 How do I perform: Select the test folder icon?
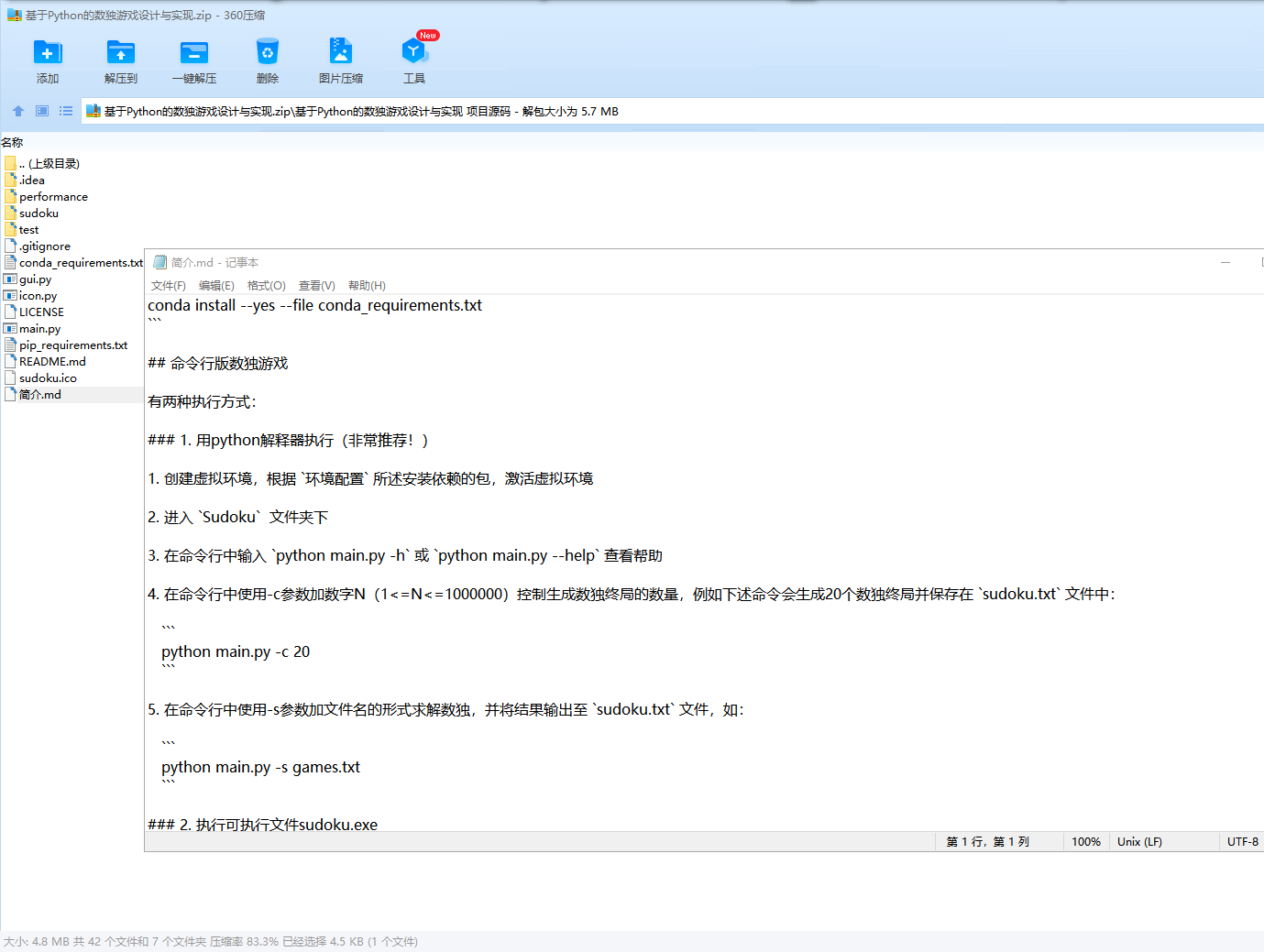pyautogui.click(x=11, y=229)
